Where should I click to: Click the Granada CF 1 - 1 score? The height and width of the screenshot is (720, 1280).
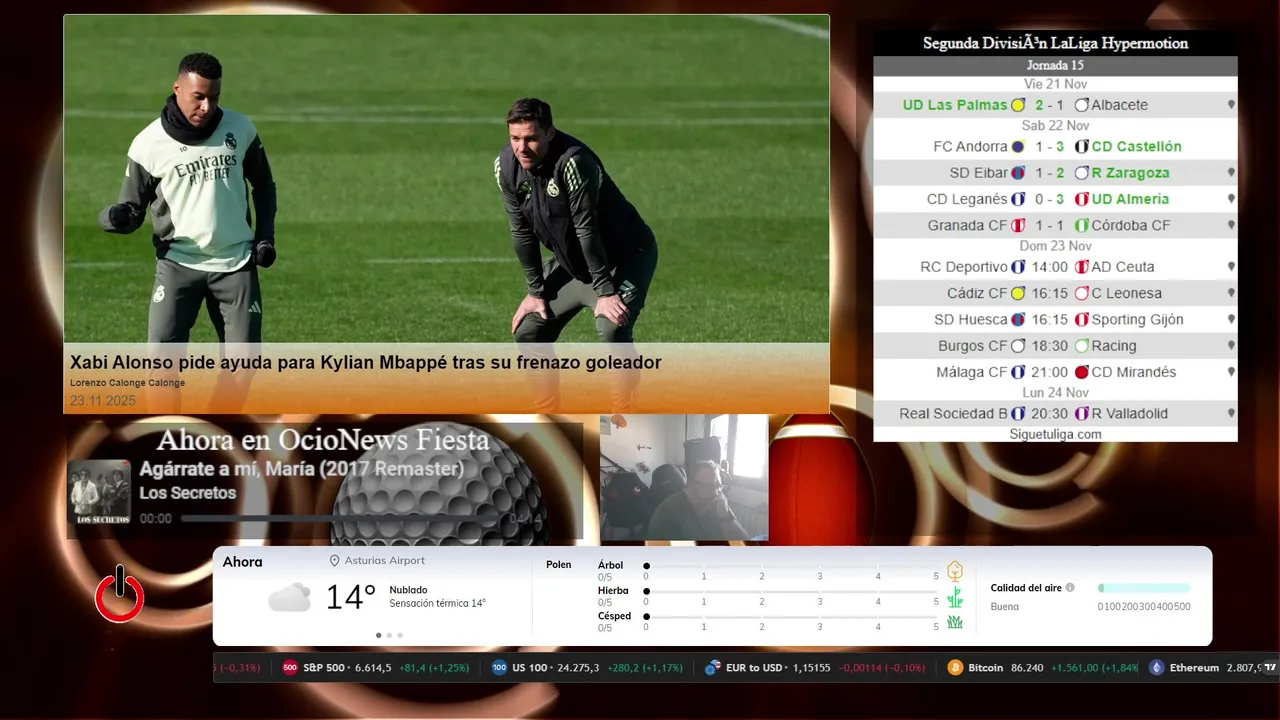1050,225
